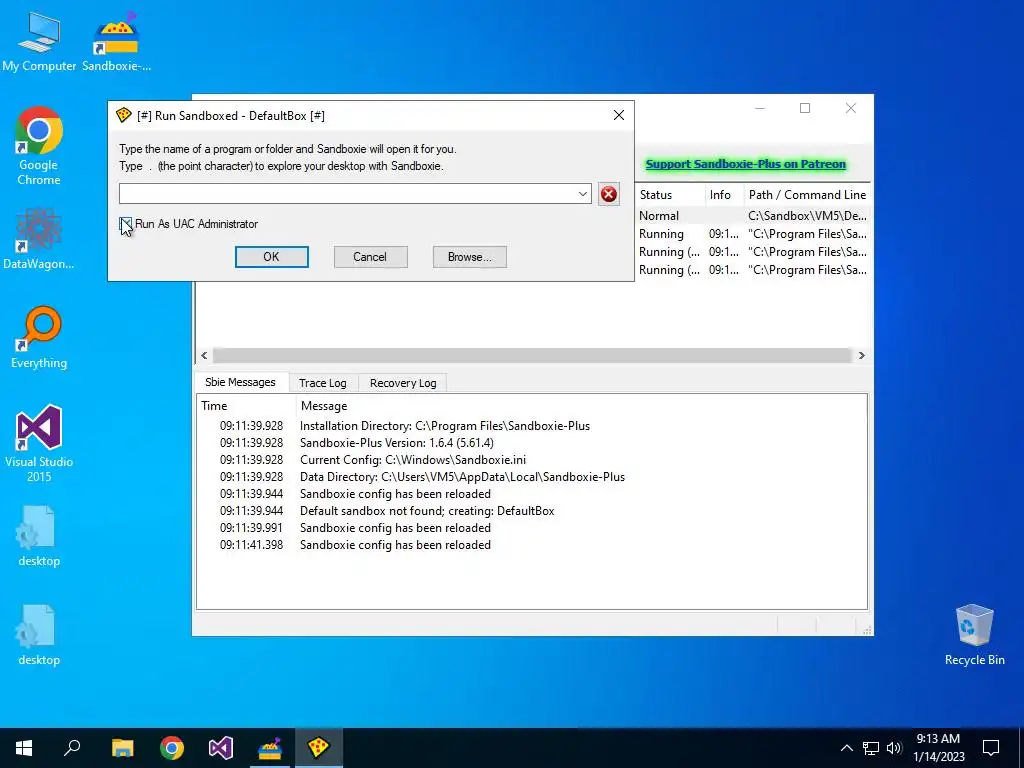Select the lower desktop file icon
1024x768 pixels.
[x=39, y=635]
